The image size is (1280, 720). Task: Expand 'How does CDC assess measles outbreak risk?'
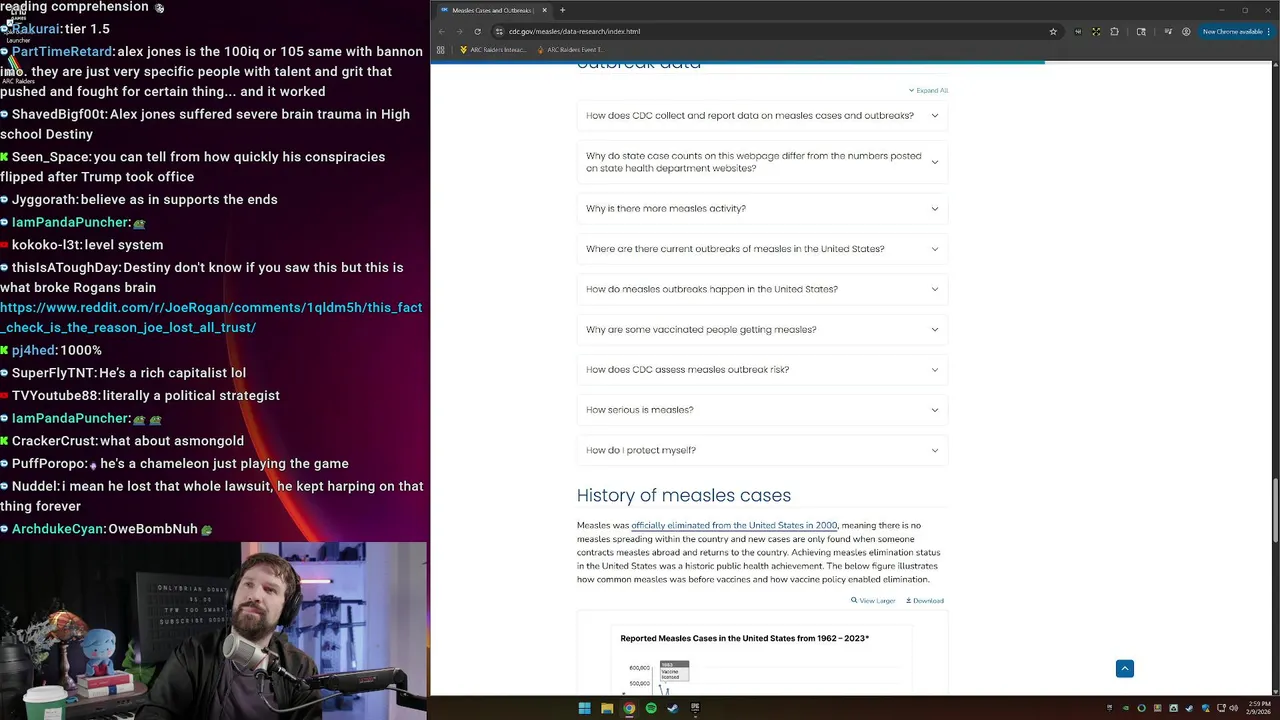click(x=762, y=369)
